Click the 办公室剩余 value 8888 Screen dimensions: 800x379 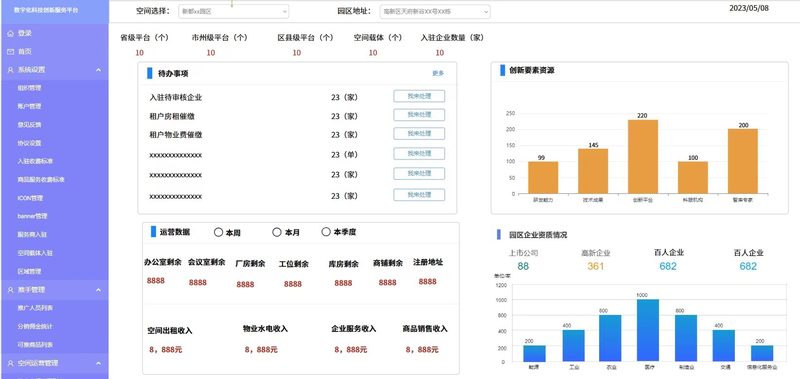coord(156,281)
